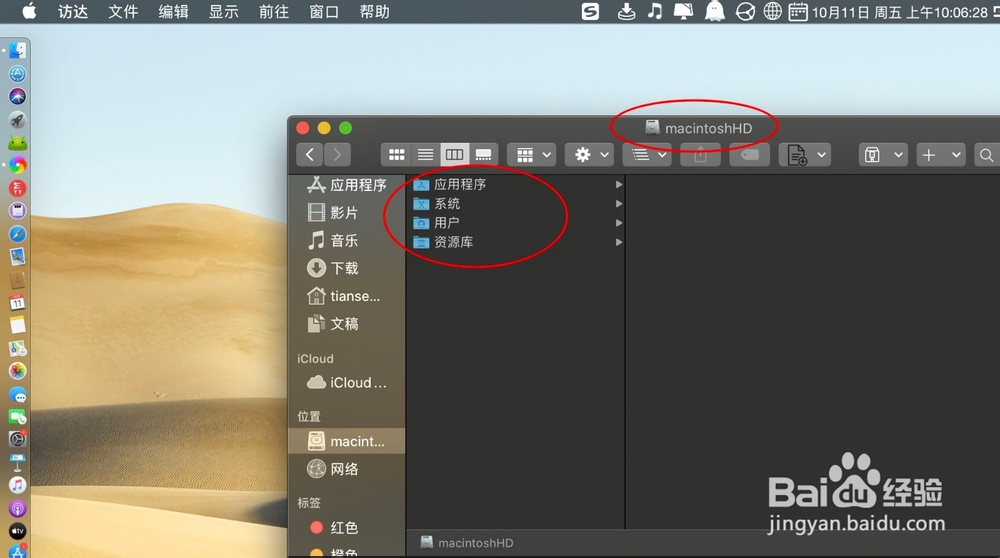Click the Sogou S input icon
The height and width of the screenshot is (558, 1000).
coord(591,11)
